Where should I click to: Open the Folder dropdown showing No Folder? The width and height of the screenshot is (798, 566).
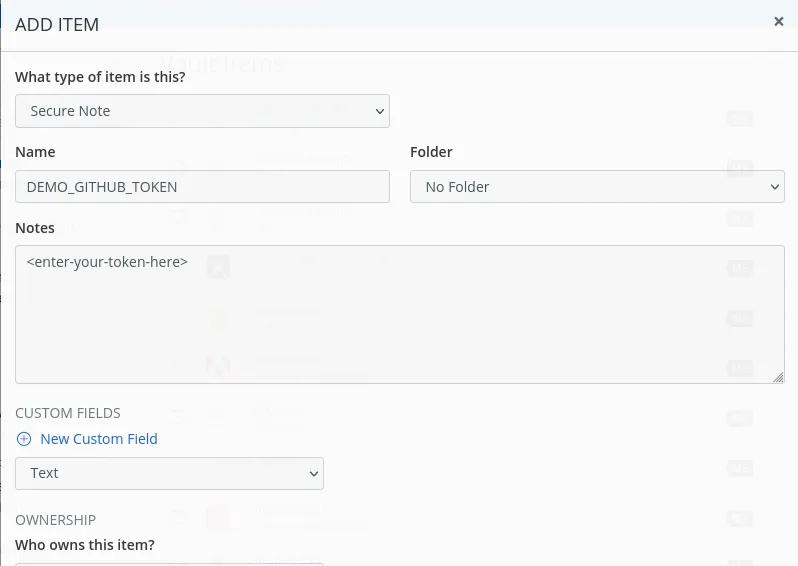click(x=597, y=187)
